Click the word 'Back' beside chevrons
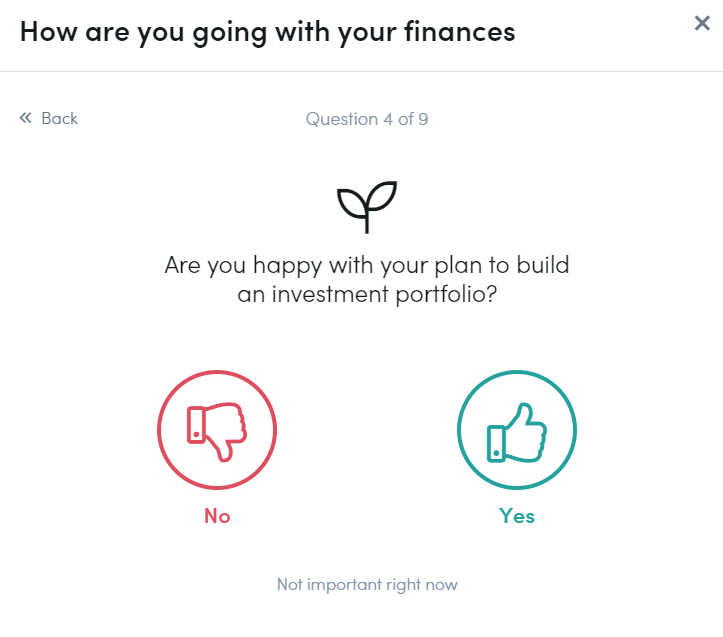Screen dimensions: 723x637 click(59, 119)
